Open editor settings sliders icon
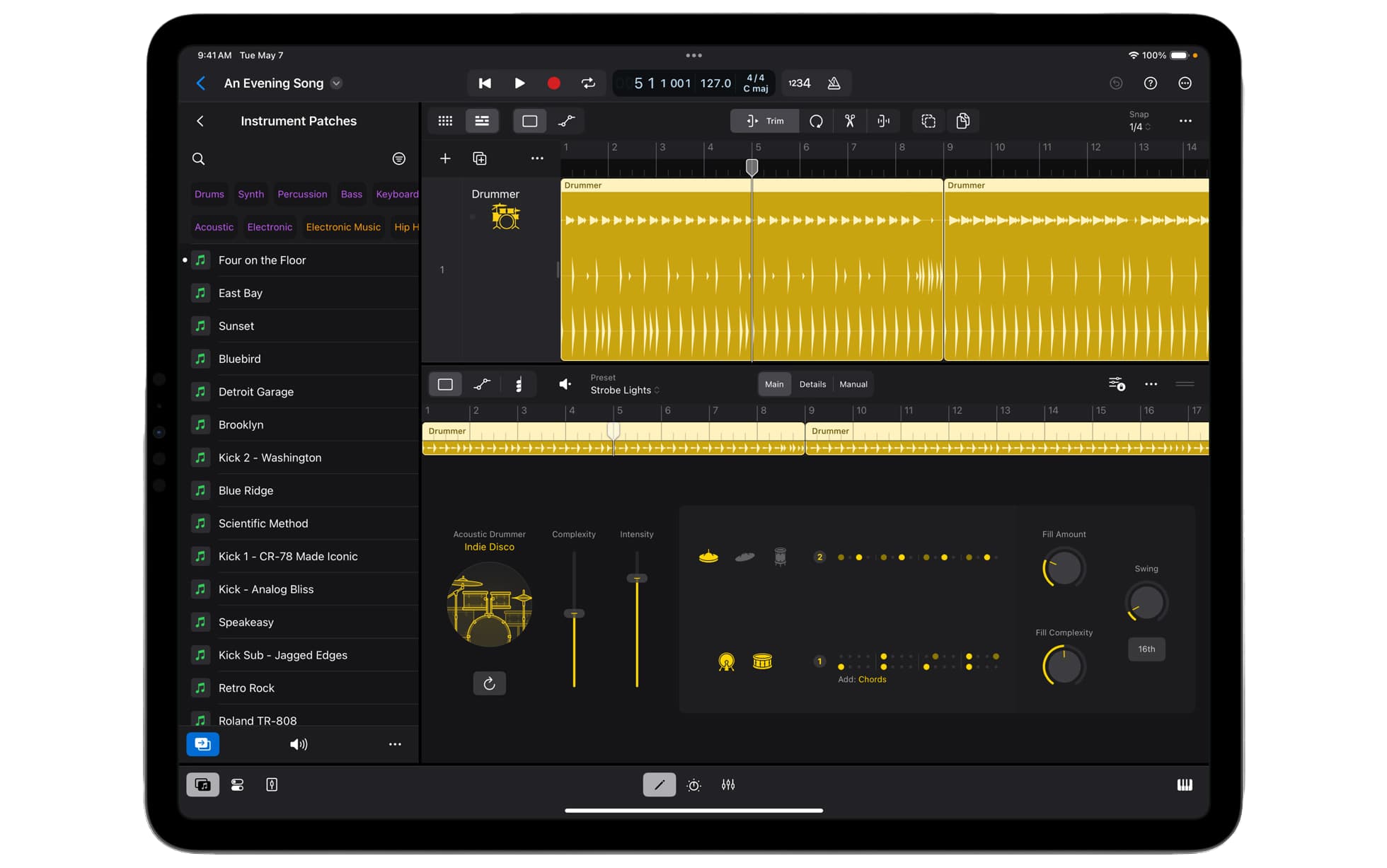The width and height of the screenshot is (1387, 868). pos(1117,384)
